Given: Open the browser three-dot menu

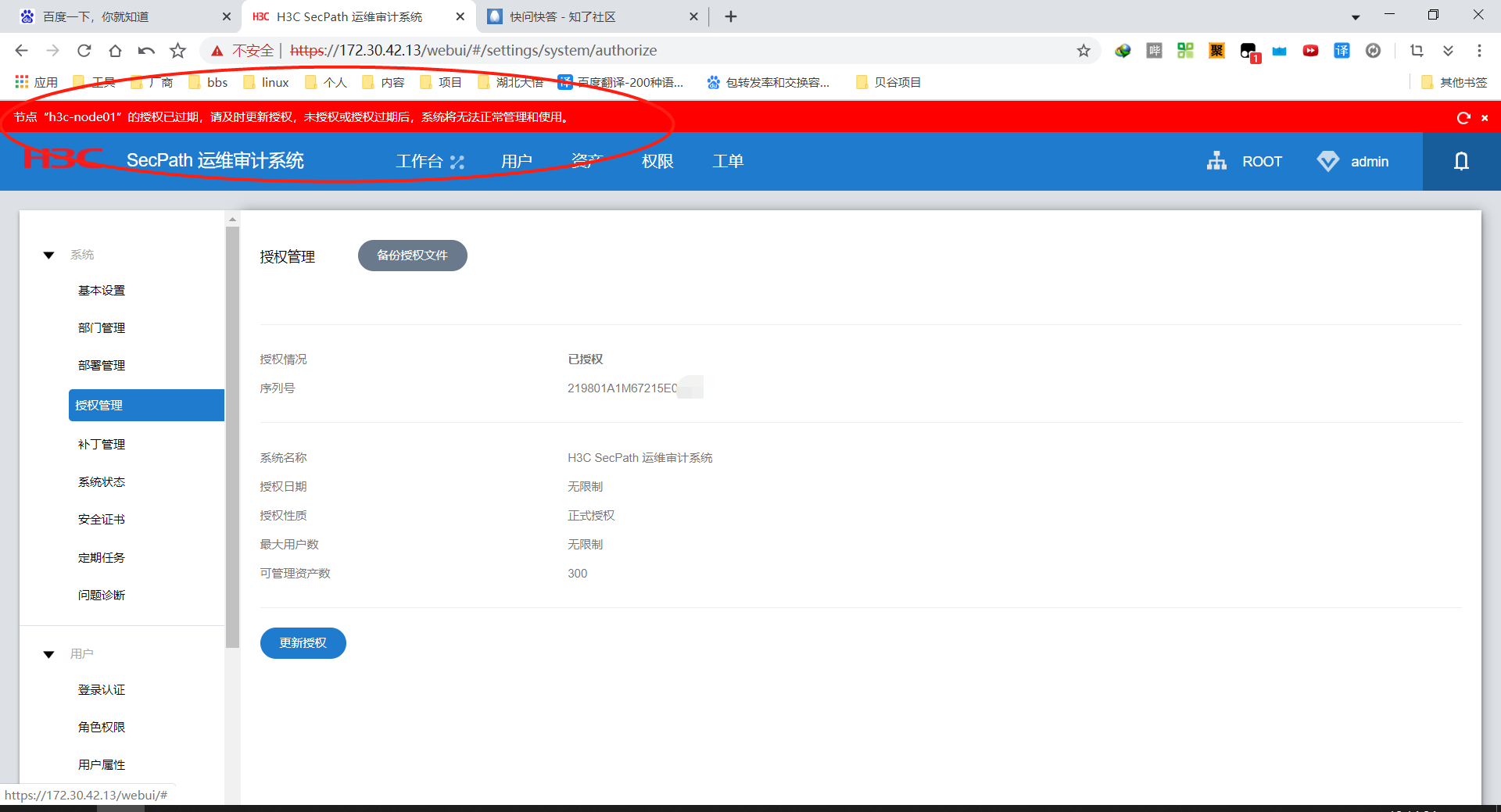Looking at the screenshot, I should (1479, 51).
